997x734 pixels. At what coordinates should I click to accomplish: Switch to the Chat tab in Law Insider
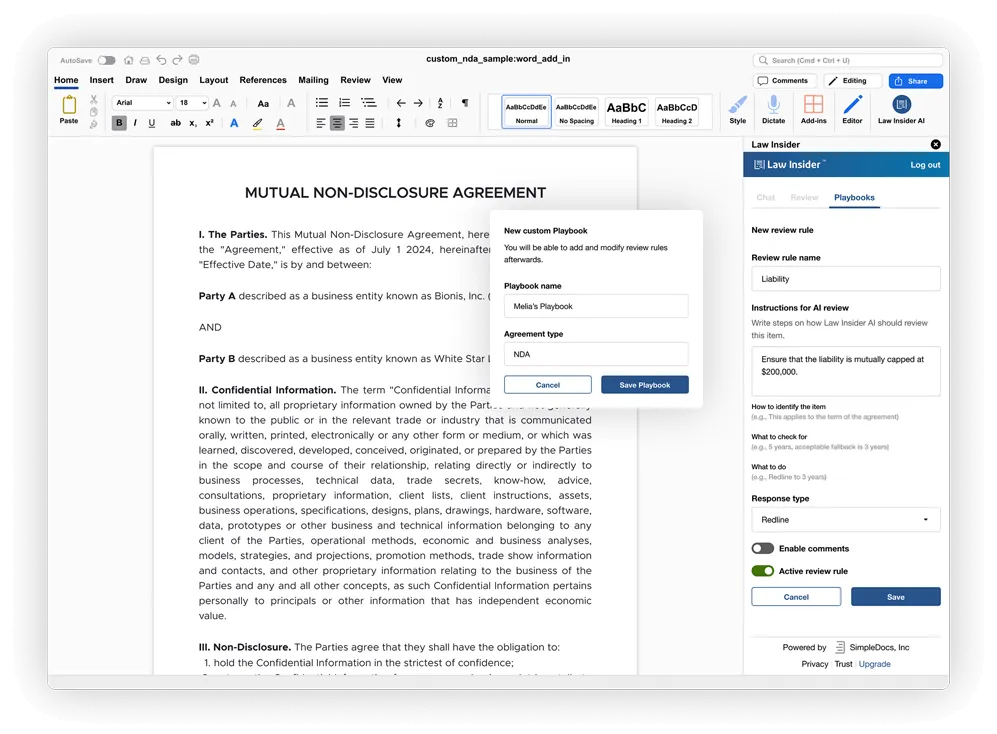click(765, 198)
